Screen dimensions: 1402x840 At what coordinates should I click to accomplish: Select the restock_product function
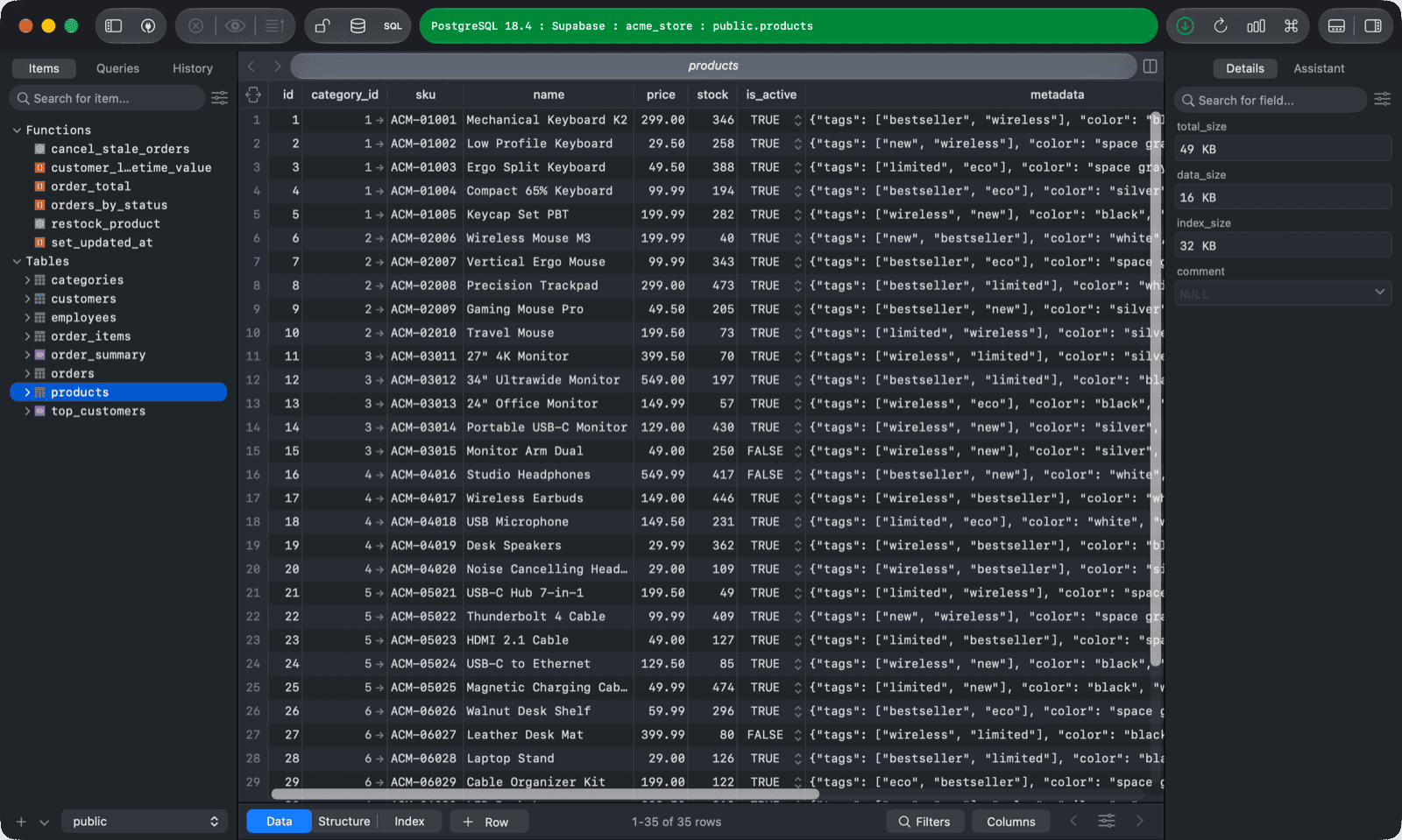coord(105,223)
